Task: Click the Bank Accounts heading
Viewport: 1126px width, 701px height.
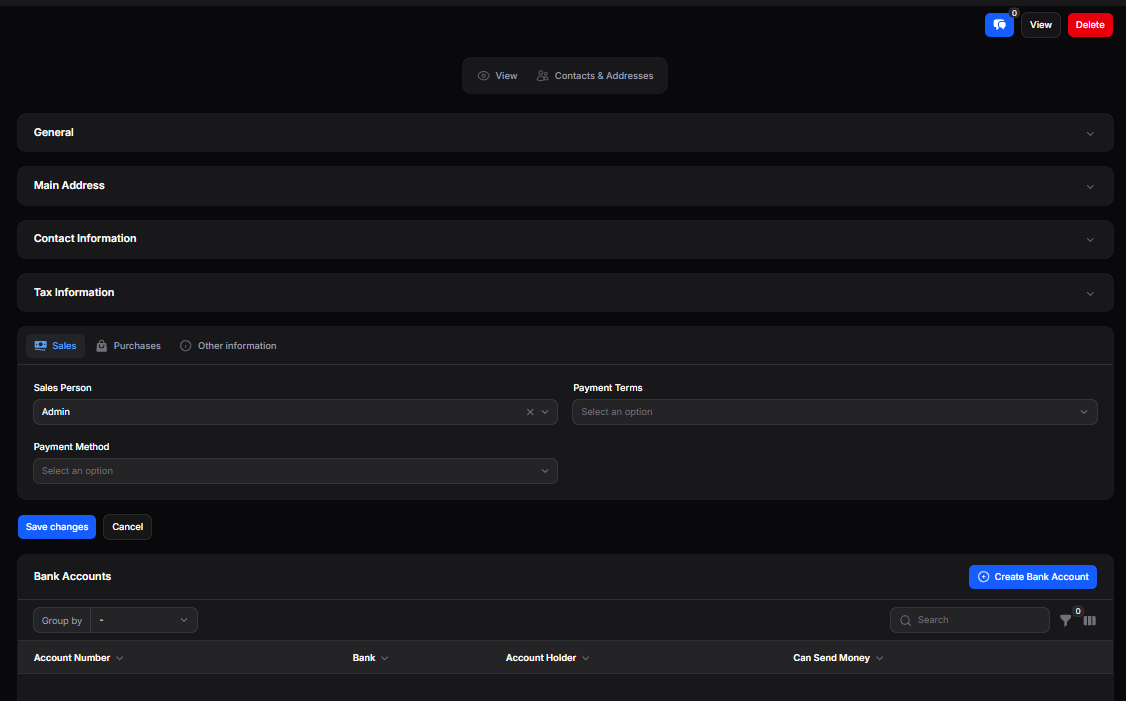Action: [x=73, y=577]
